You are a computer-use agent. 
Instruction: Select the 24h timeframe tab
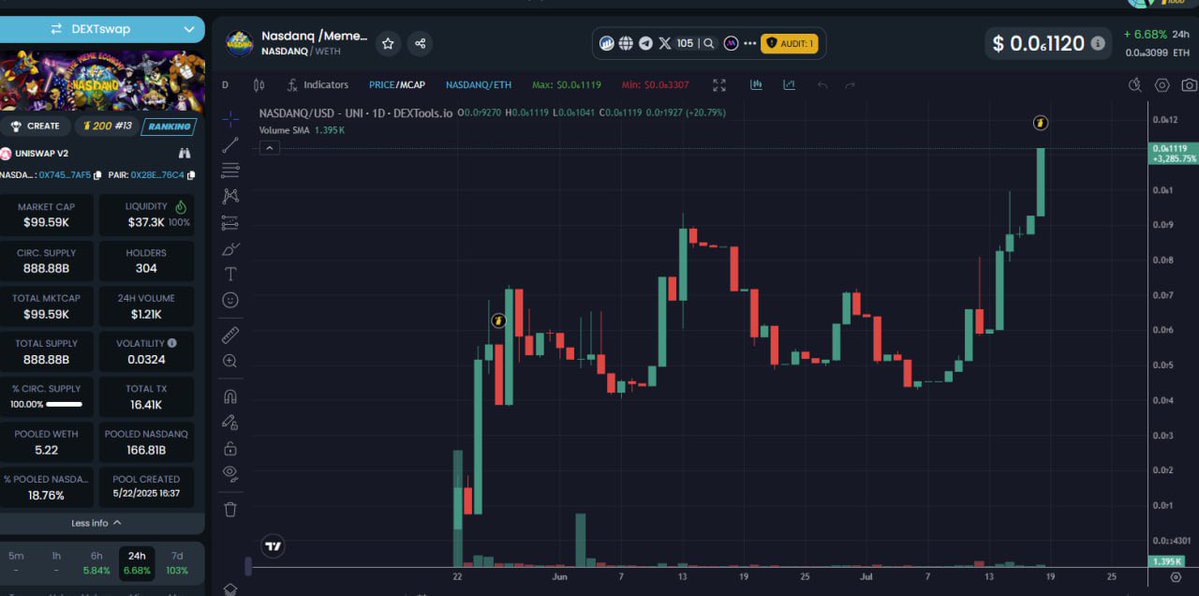tap(137, 562)
